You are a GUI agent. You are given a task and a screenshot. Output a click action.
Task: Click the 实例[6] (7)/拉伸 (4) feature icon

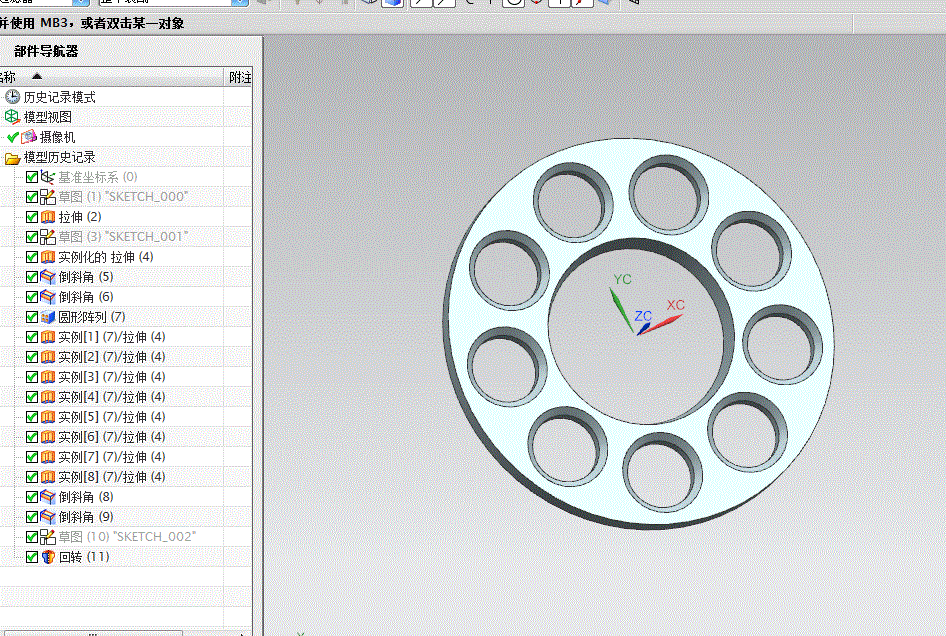coord(48,437)
